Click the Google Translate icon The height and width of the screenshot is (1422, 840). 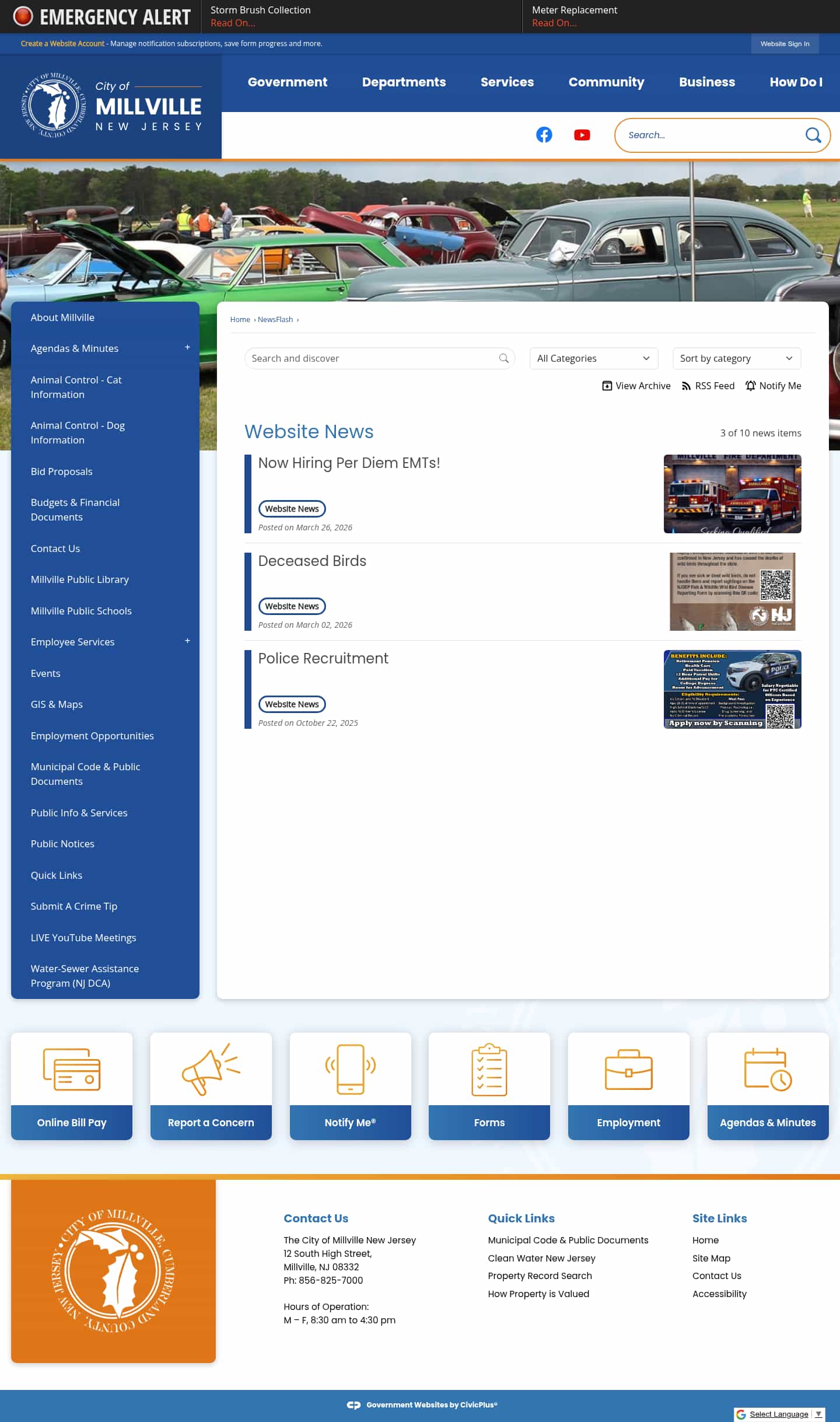pyautogui.click(x=741, y=1414)
